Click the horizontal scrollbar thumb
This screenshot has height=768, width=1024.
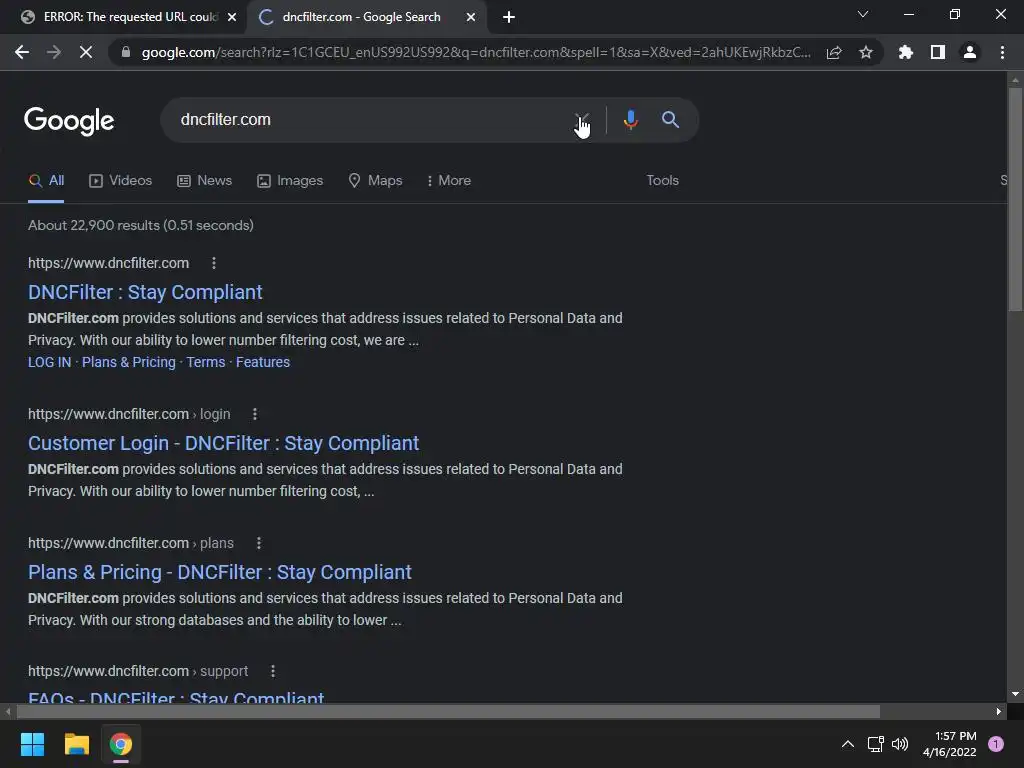[x=448, y=712]
